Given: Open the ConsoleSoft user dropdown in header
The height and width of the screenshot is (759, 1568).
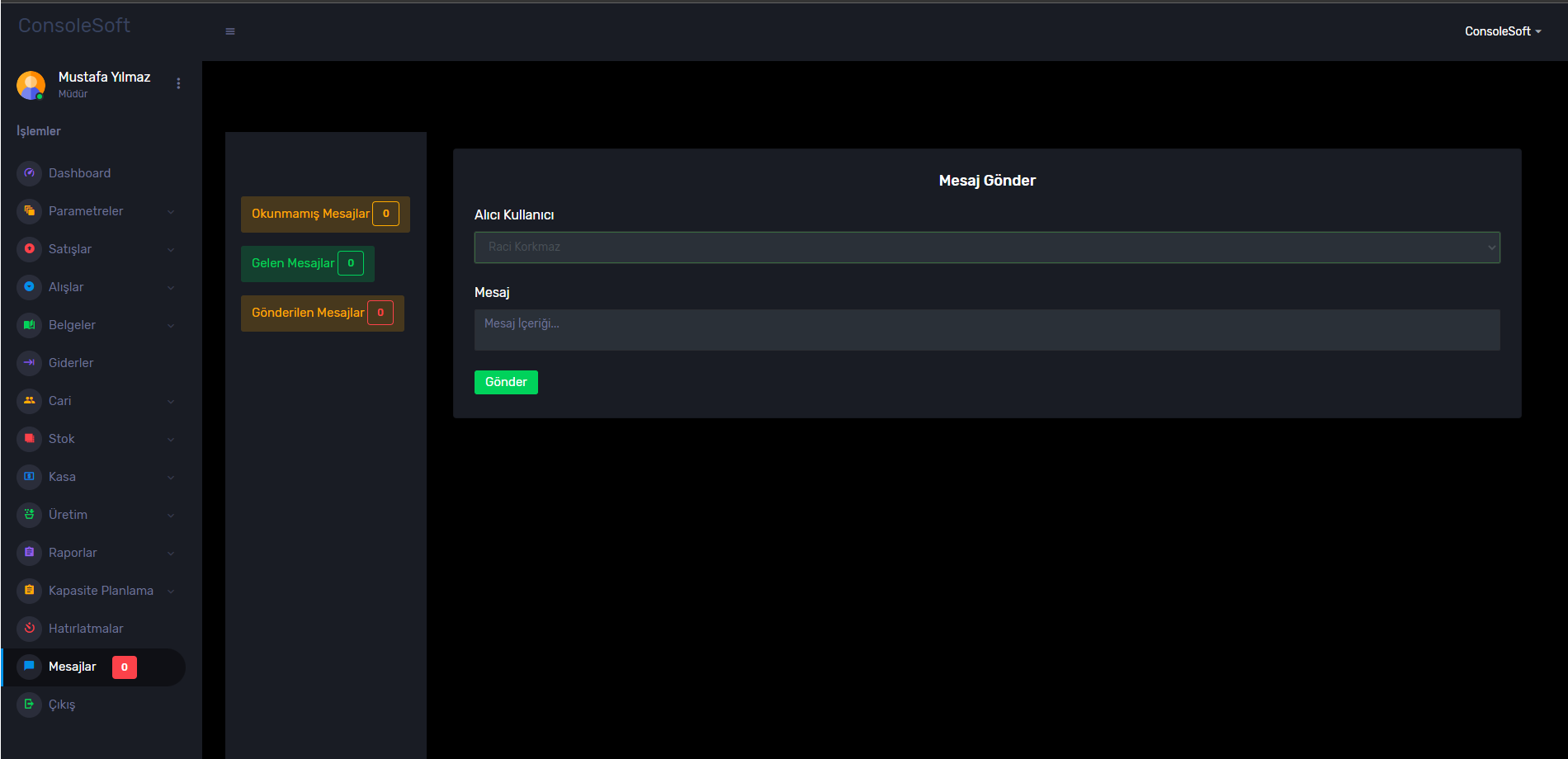Looking at the screenshot, I should pyautogui.click(x=1503, y=31).
